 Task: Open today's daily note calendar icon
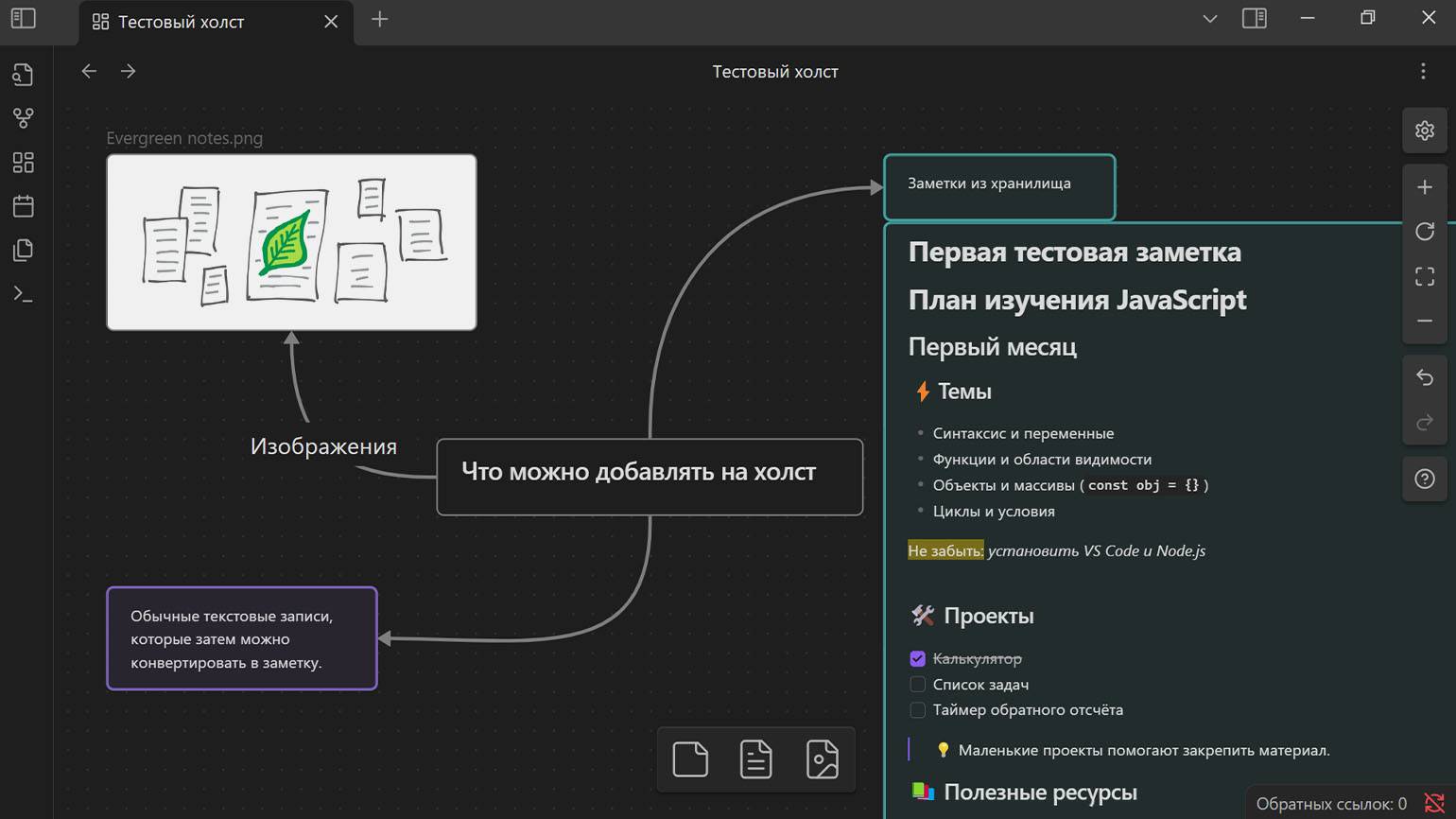[23, 206]
